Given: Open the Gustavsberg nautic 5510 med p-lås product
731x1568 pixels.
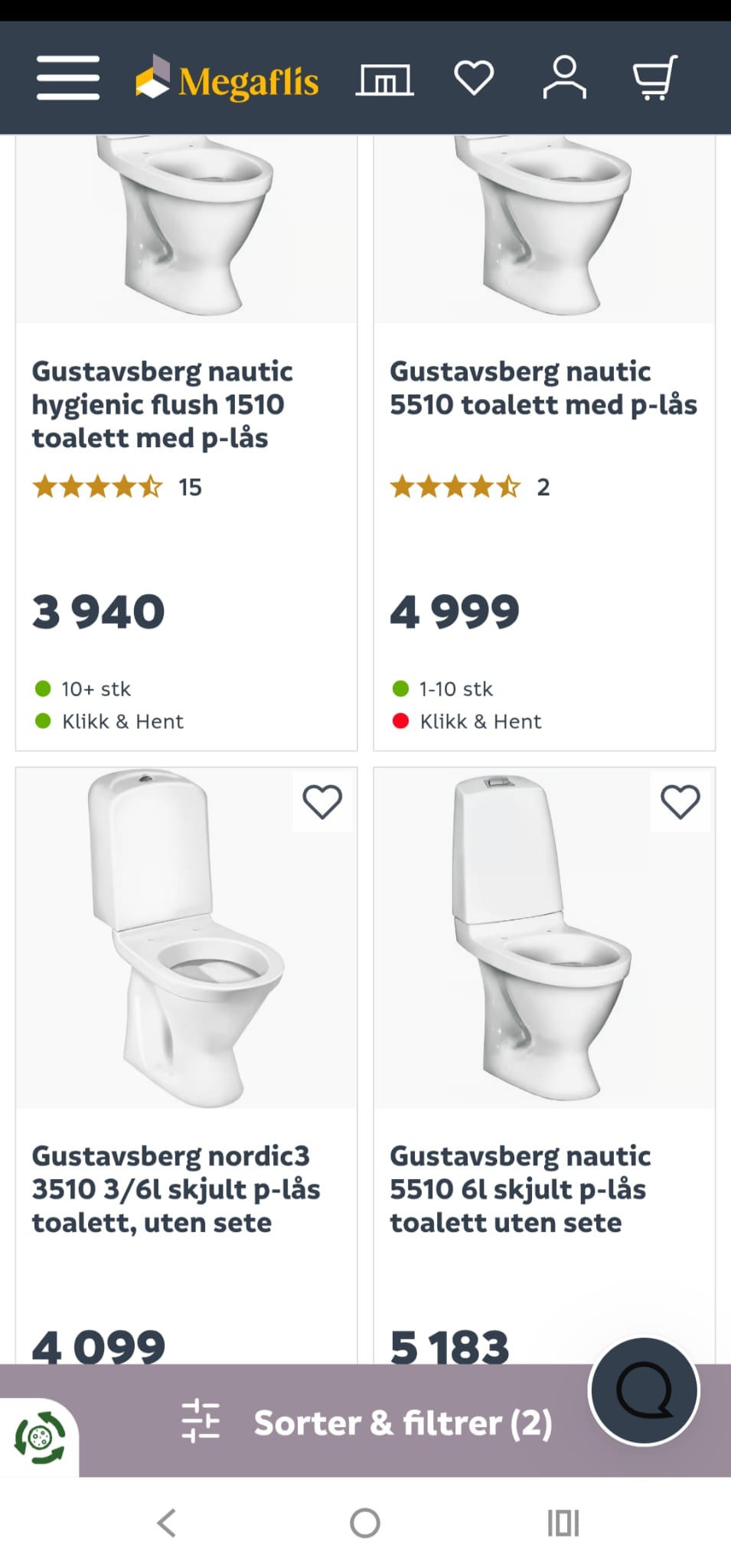Looking at the screenshot, I should pyautogui.click(x=543, y=388).
